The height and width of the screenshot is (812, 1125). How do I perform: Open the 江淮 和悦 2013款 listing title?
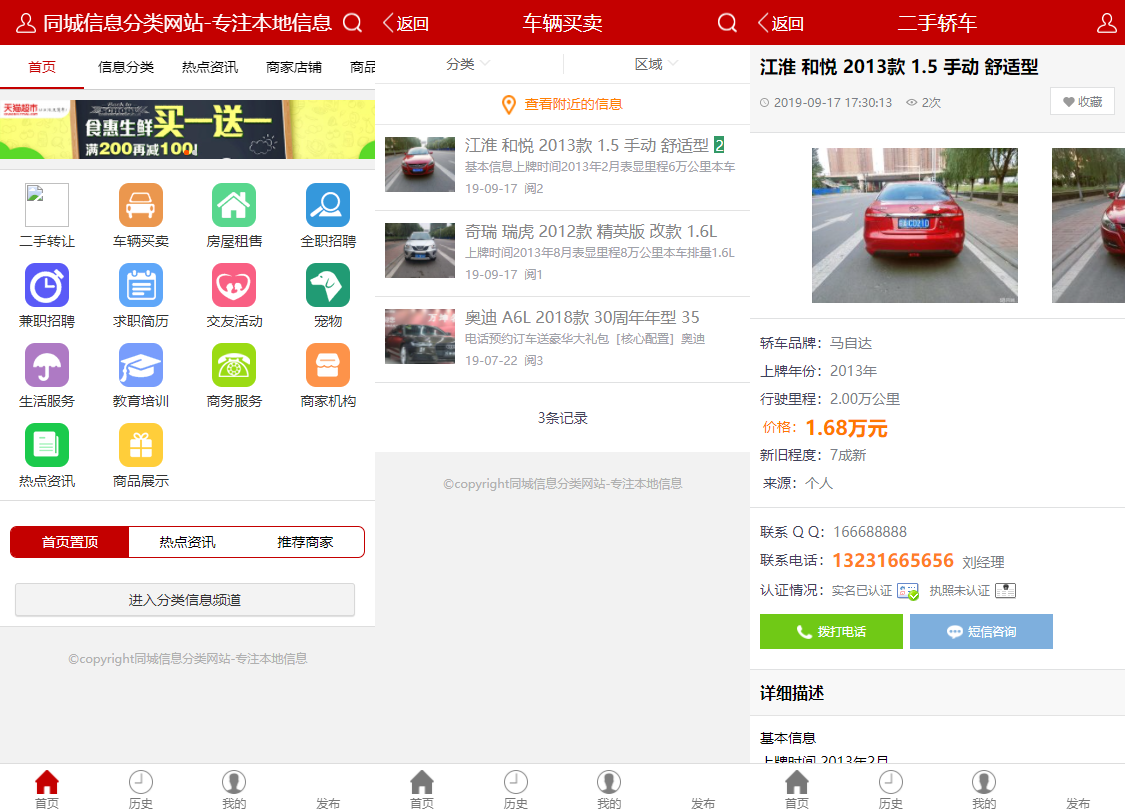(587, 146)
